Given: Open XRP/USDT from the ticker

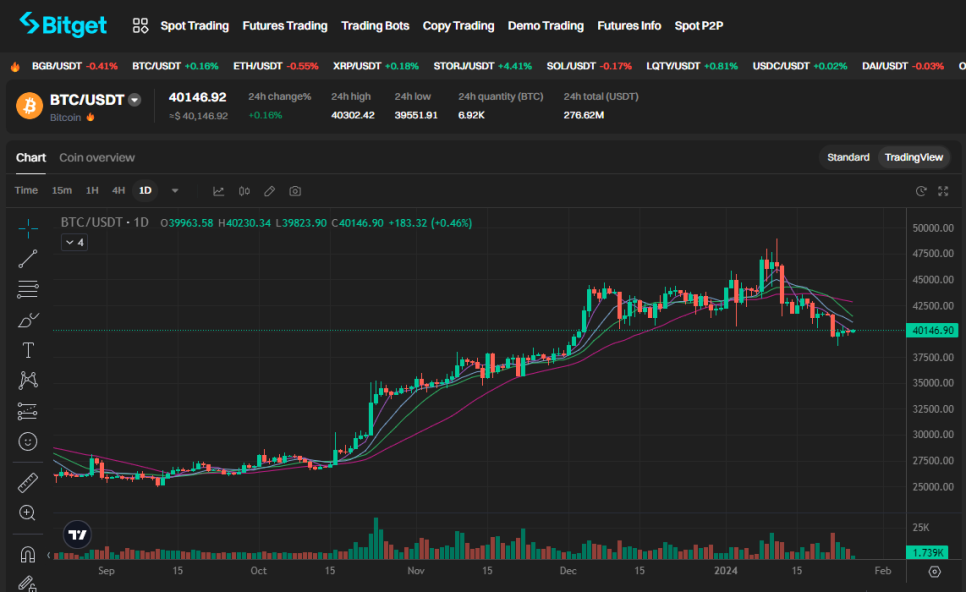Looking at the screenshot, I should click(376, 66).
